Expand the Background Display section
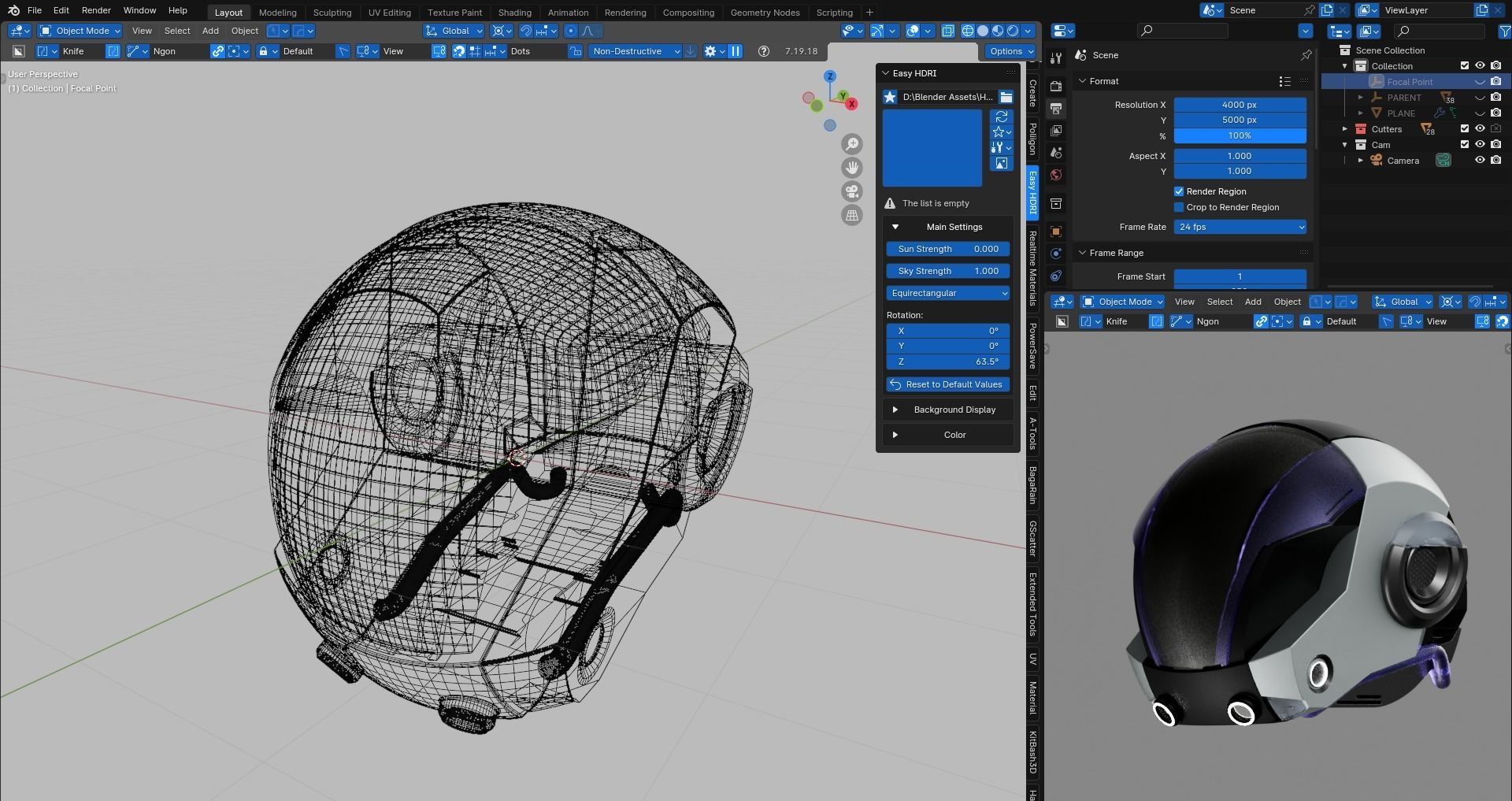Viewport: 1512px width, 801px height. pyautogui.click(x=947, y=410)
